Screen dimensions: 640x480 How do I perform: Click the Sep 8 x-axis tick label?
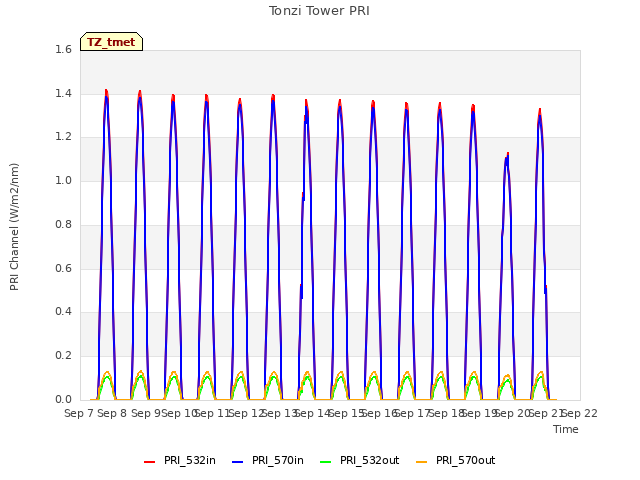(x=112, y=413)
